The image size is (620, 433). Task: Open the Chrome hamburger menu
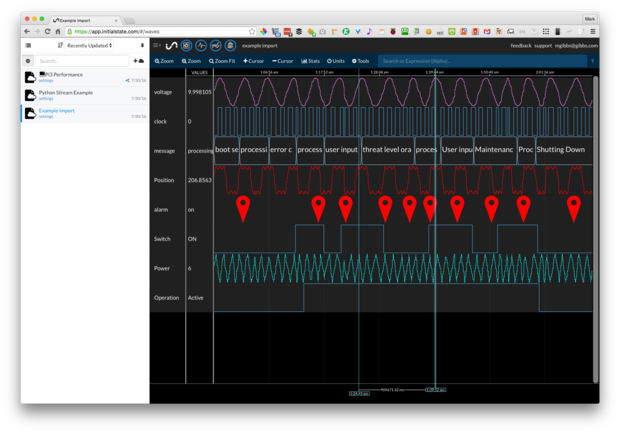pos(593,31)
